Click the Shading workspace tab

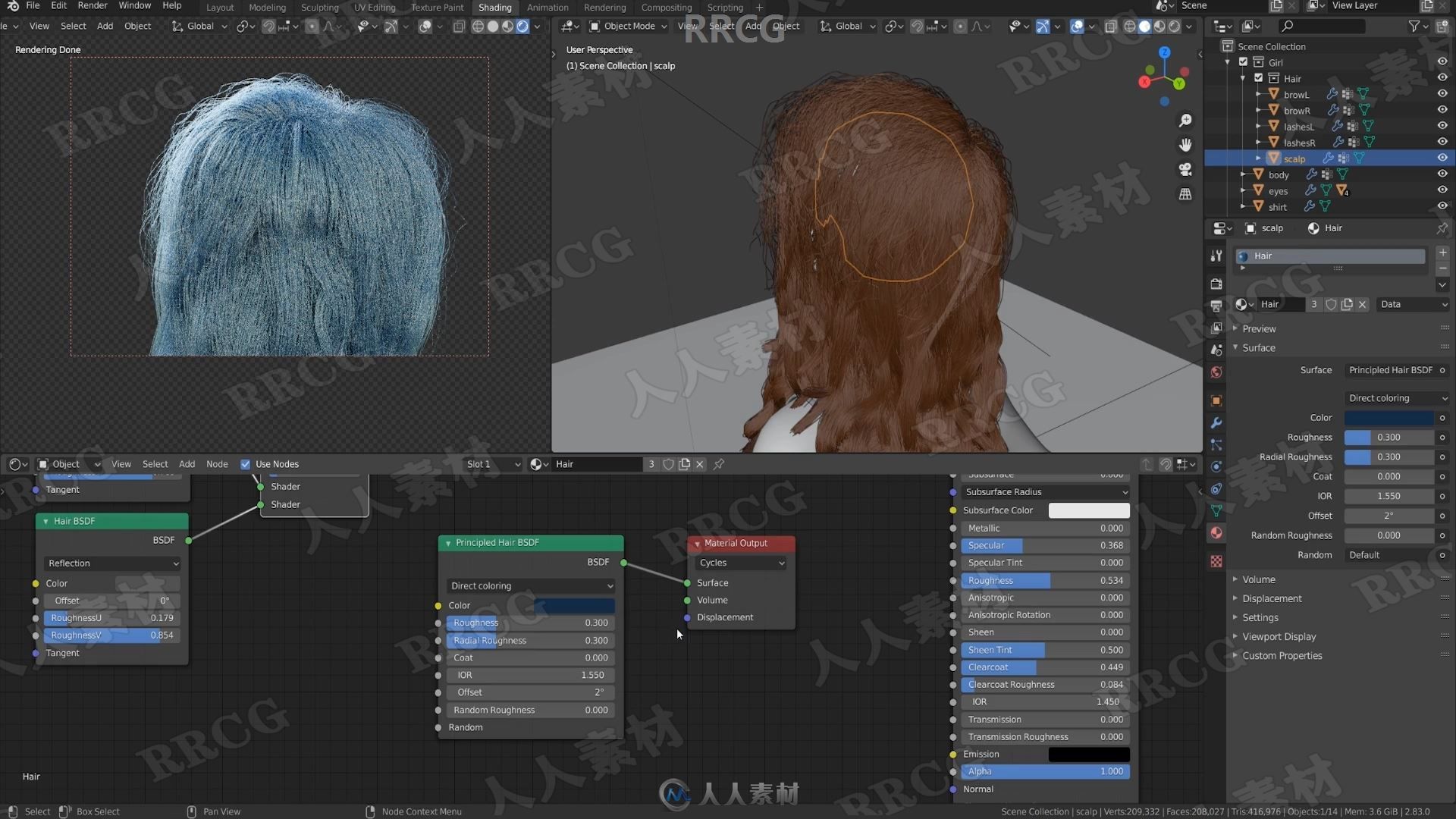494,7
